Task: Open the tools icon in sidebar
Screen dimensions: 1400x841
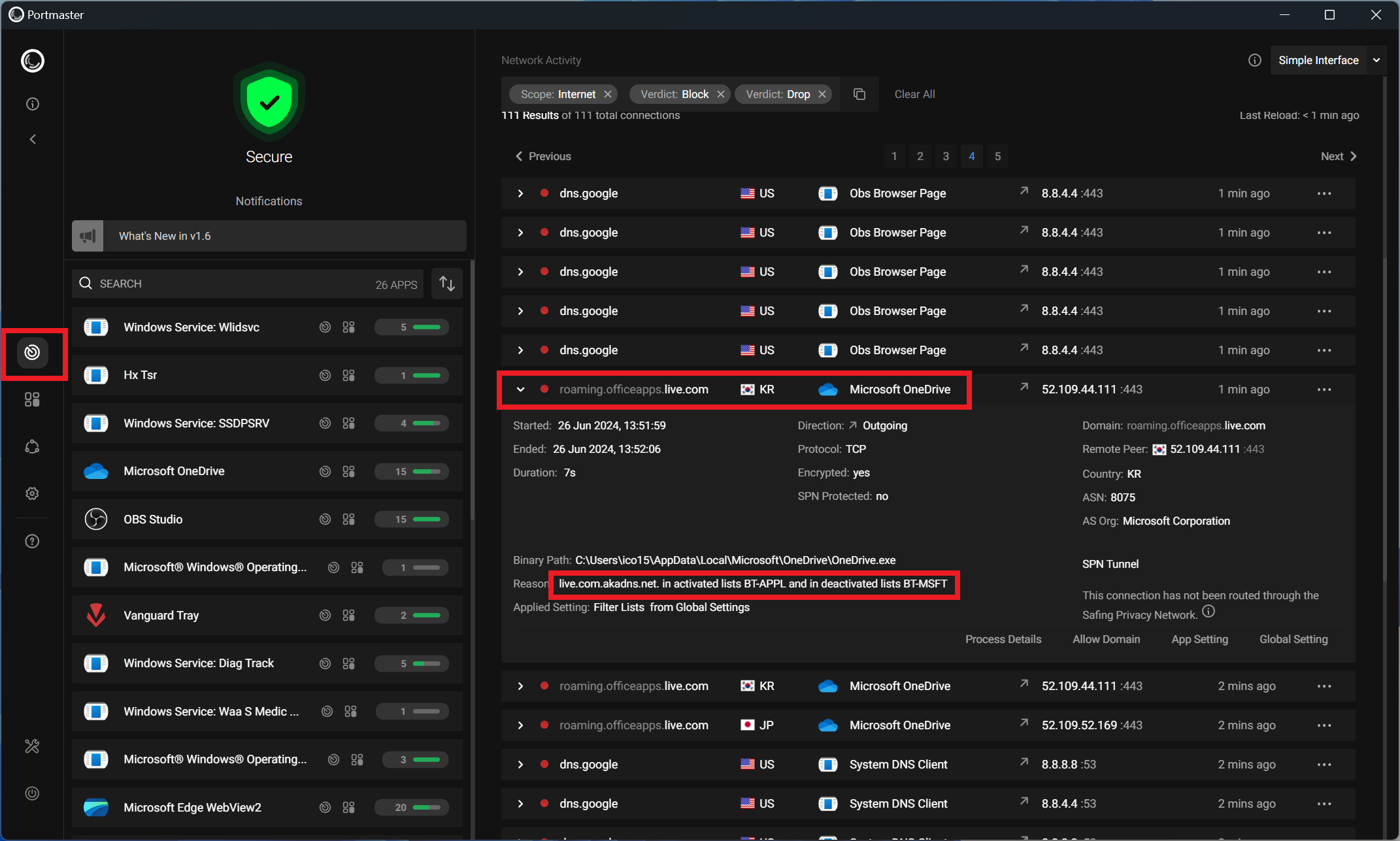Action: click(32, 746)
